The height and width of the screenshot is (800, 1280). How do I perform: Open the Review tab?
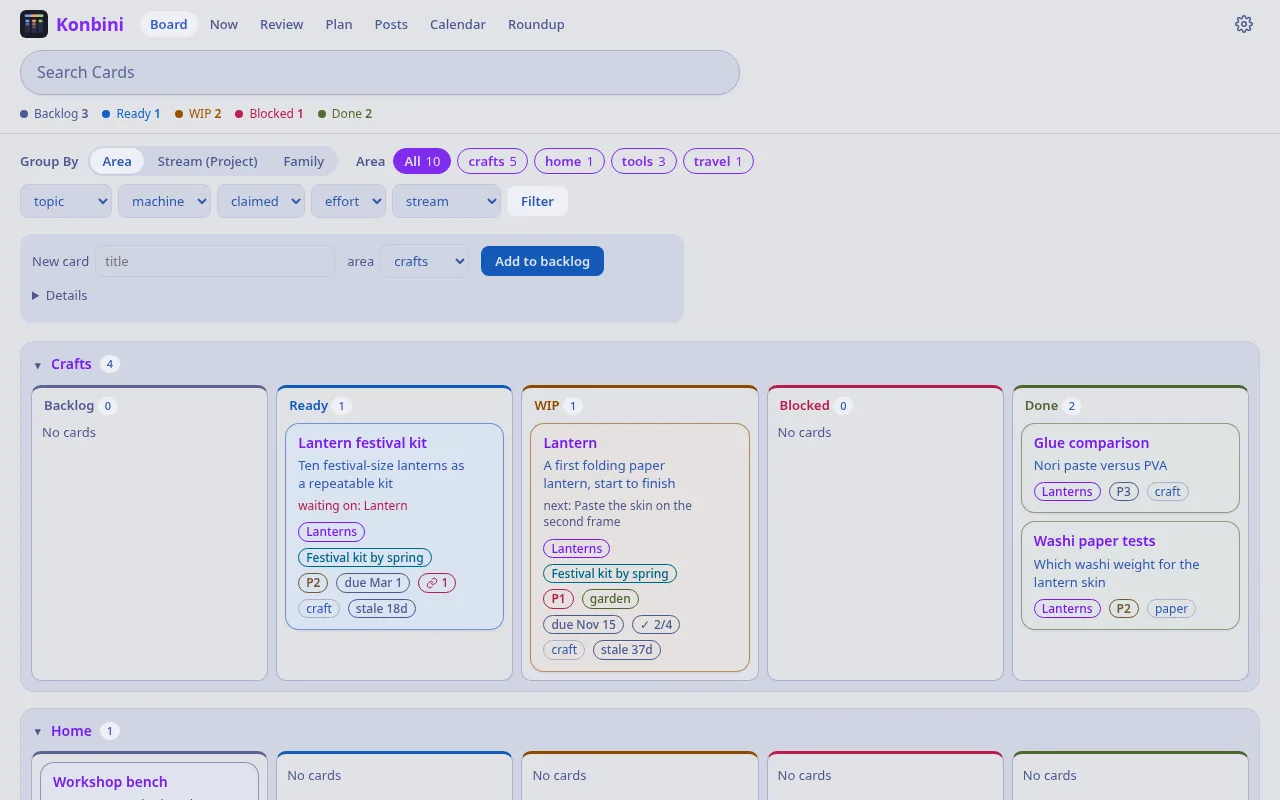pos(282,24)
